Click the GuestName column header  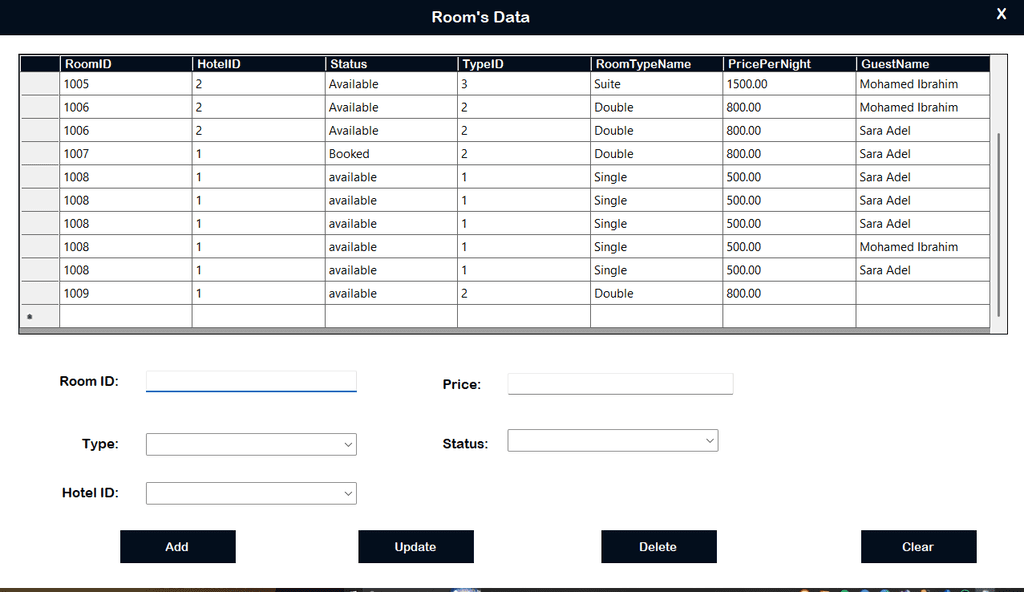tap(922, 64)
